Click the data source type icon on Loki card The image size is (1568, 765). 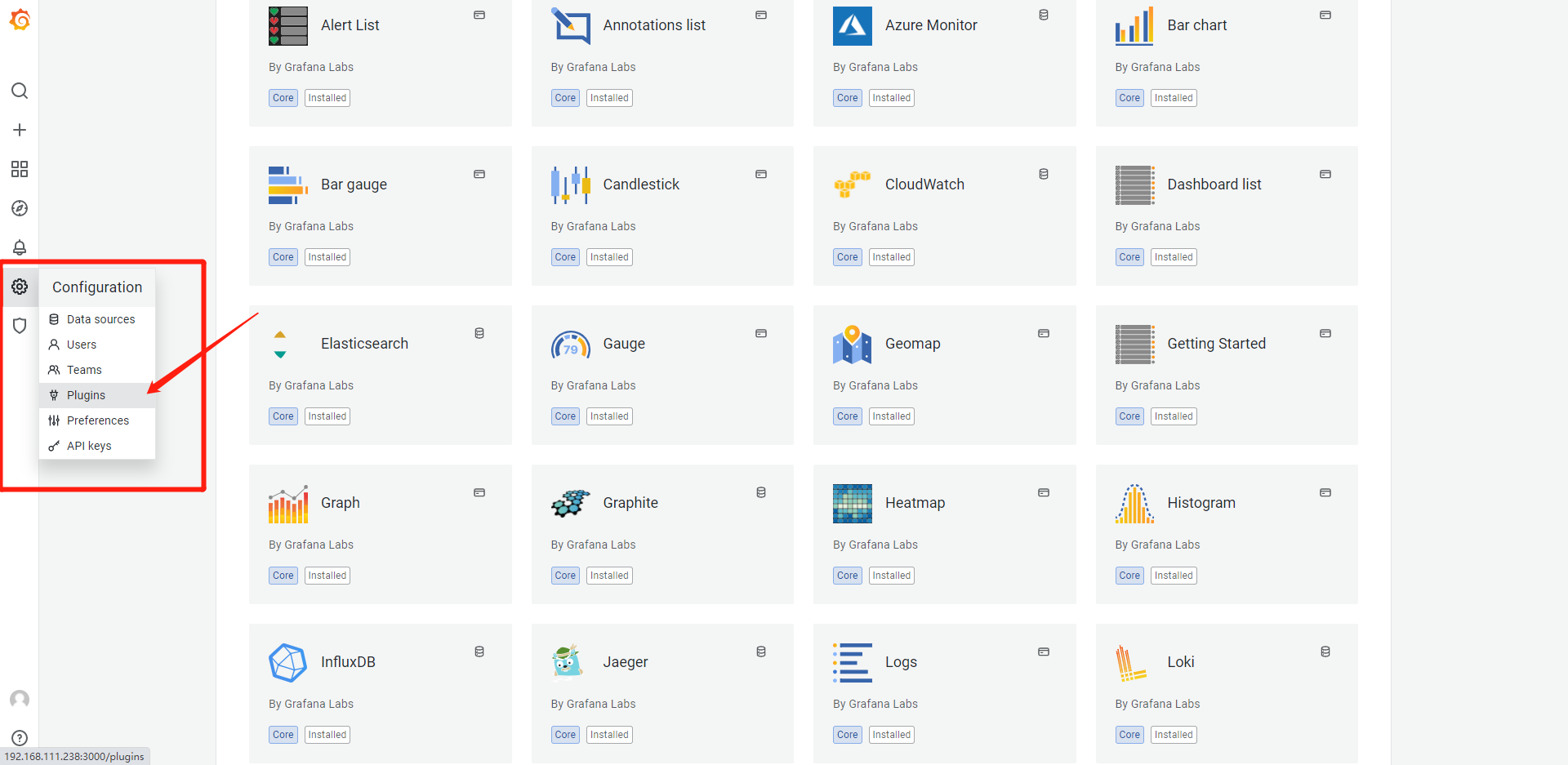point(1325,652)
